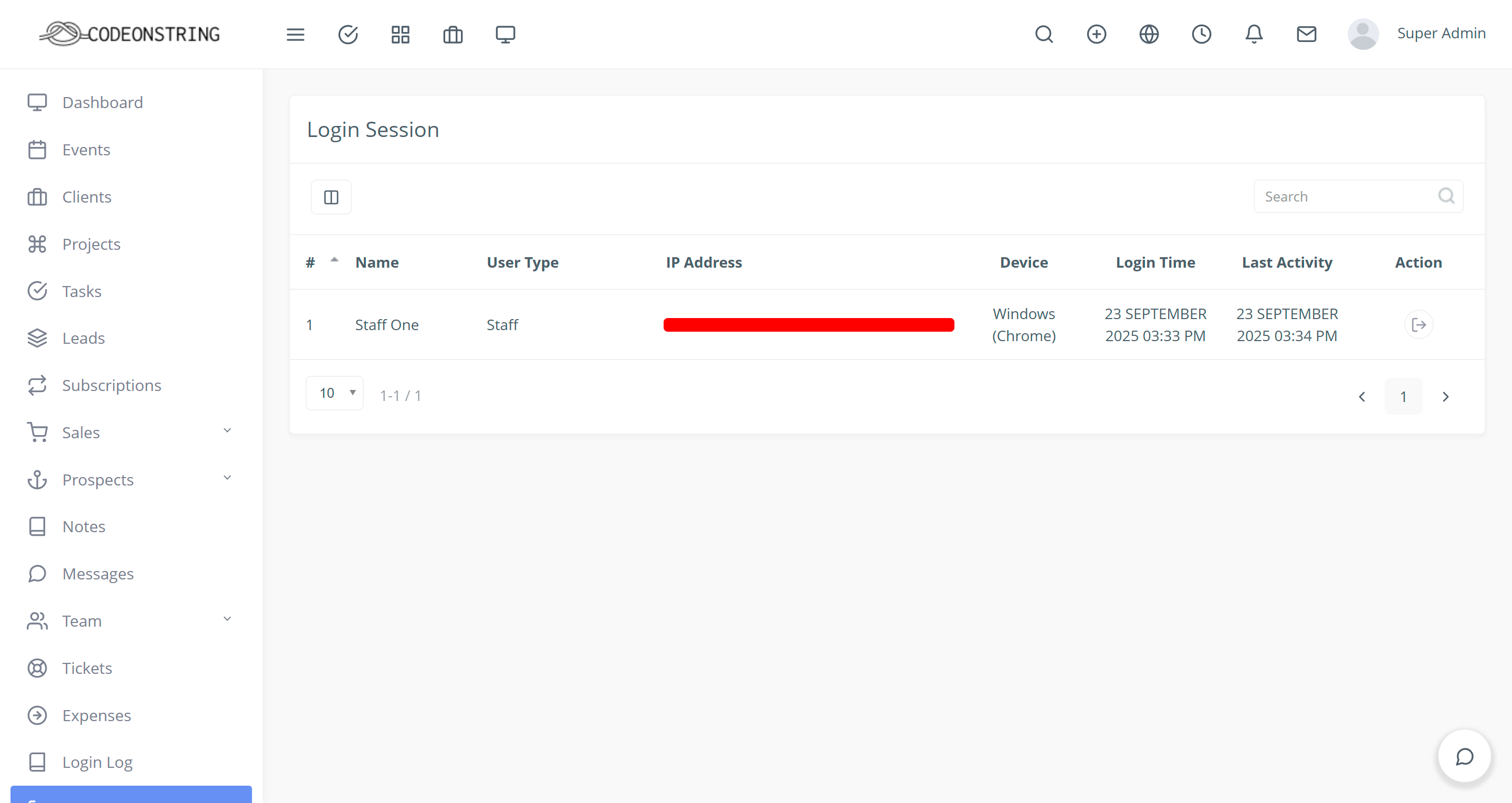This screenshot has width=1512, height=803.
Task: Go to Tickets in the sidebar
Action: 87,668
